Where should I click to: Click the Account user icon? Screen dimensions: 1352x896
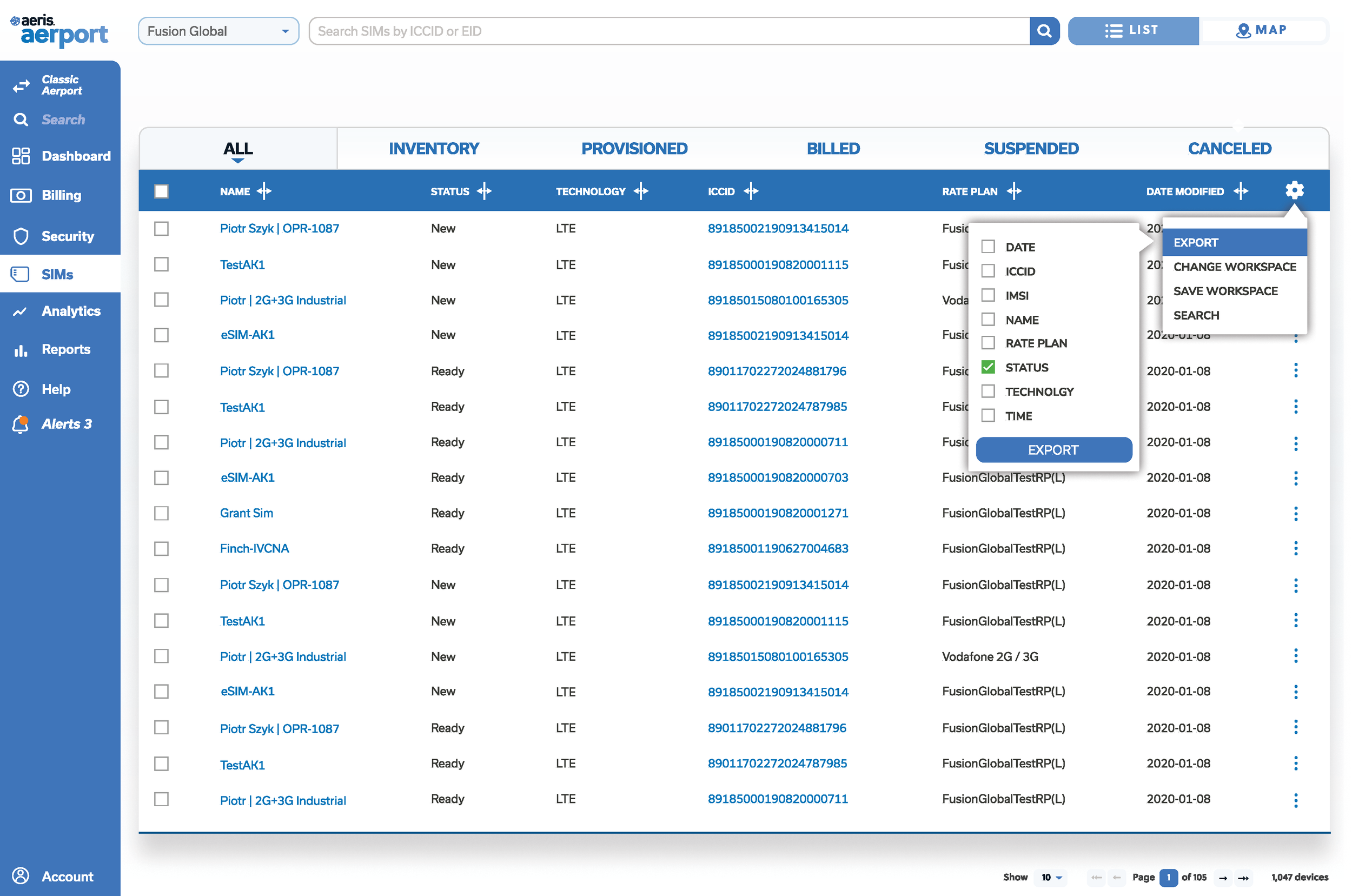pos(21,875)
